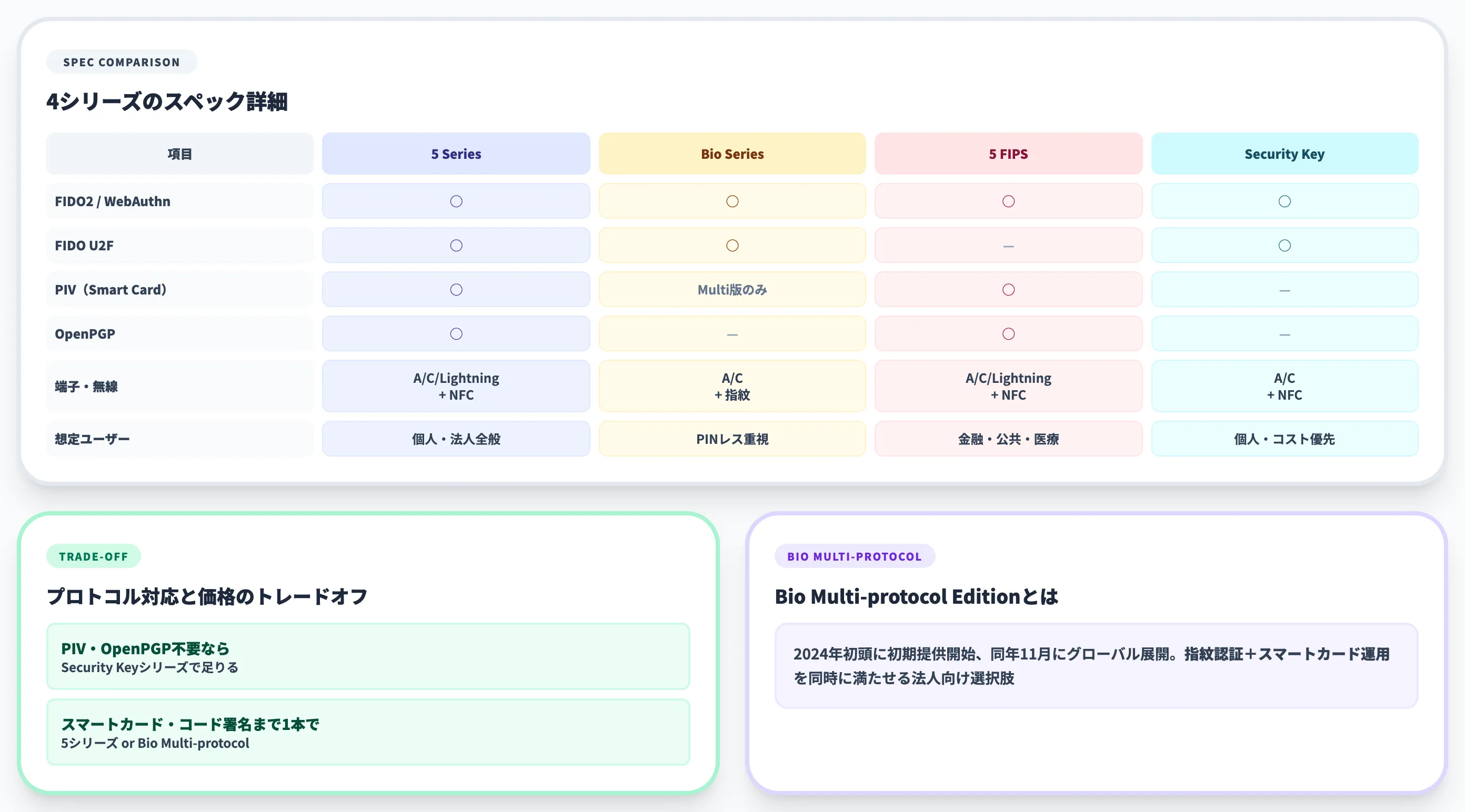Click the dash for 5 FIPS FIDO U2F
Viewport: 1465px width, 812px height.
coord(1008,246)
